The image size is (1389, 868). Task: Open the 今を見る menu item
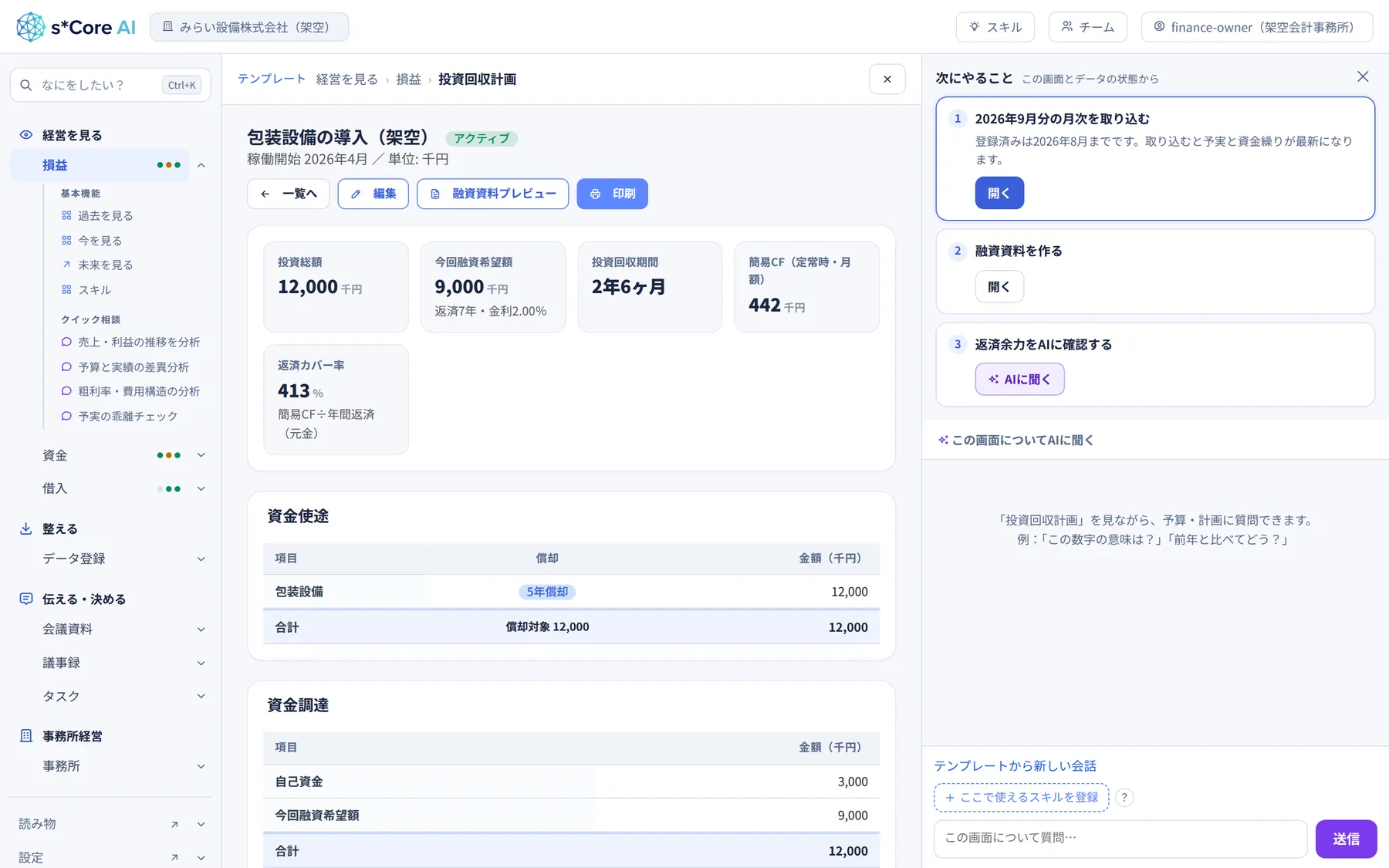click(100, 241)
